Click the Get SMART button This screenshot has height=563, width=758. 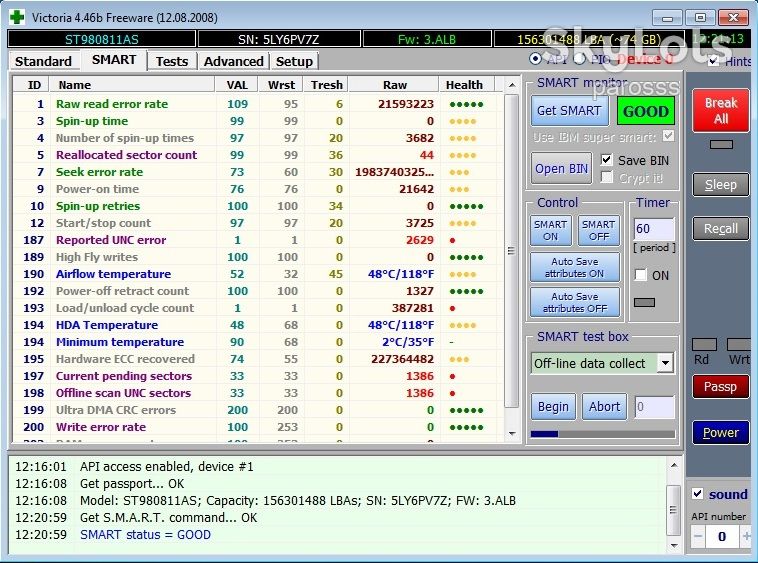click(x=569, y=111)
